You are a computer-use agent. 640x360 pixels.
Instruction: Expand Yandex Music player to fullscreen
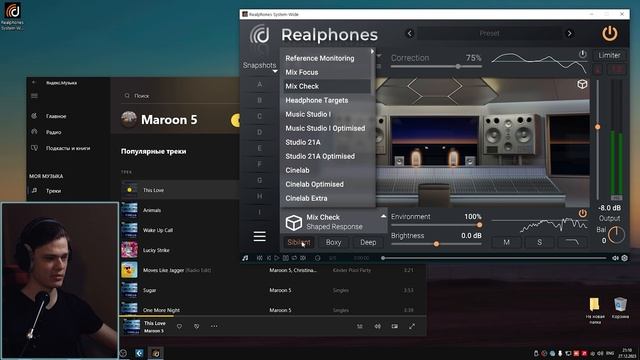[412, 327]
